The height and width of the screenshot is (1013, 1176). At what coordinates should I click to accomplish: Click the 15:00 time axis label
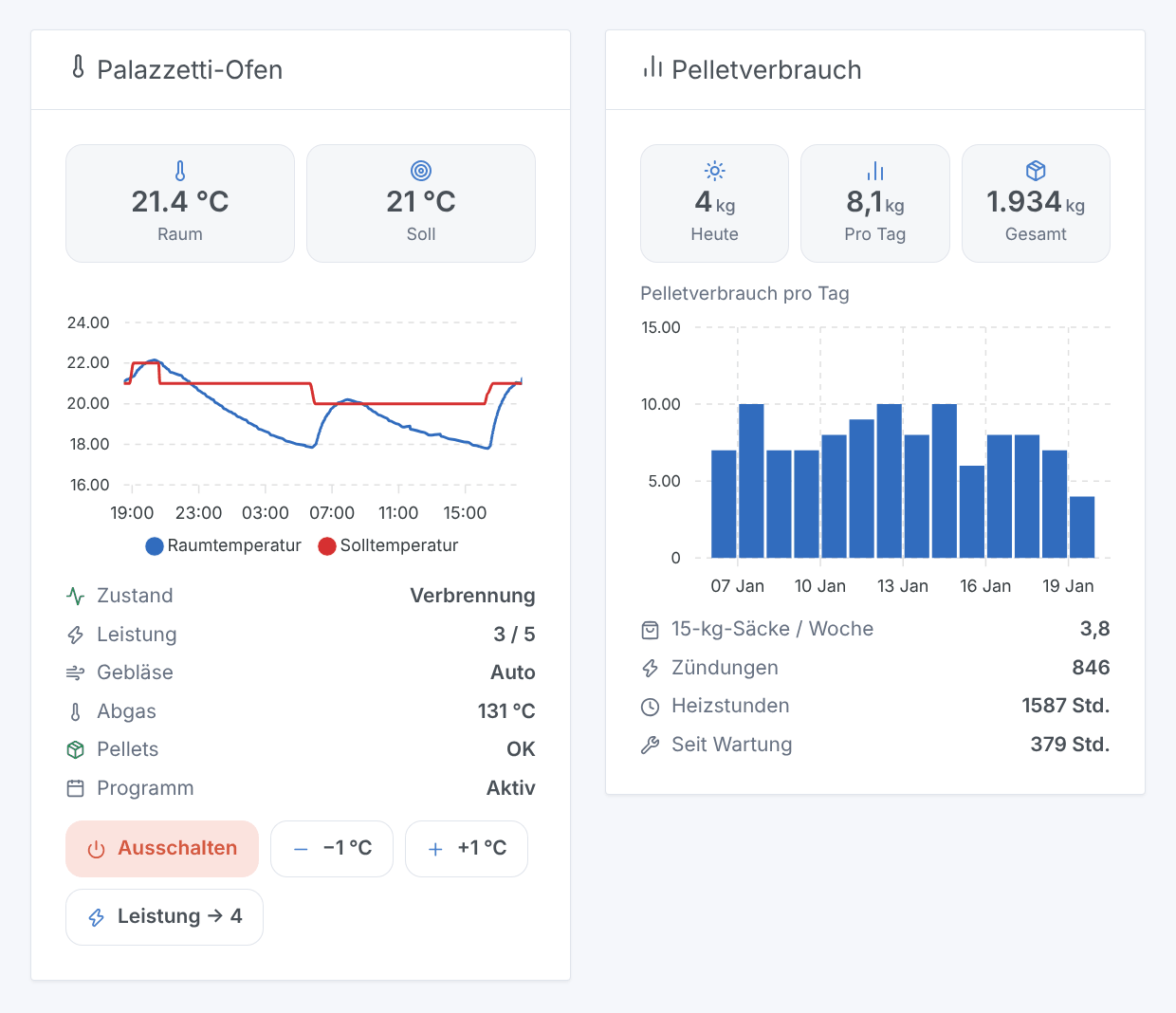point(465,513)
